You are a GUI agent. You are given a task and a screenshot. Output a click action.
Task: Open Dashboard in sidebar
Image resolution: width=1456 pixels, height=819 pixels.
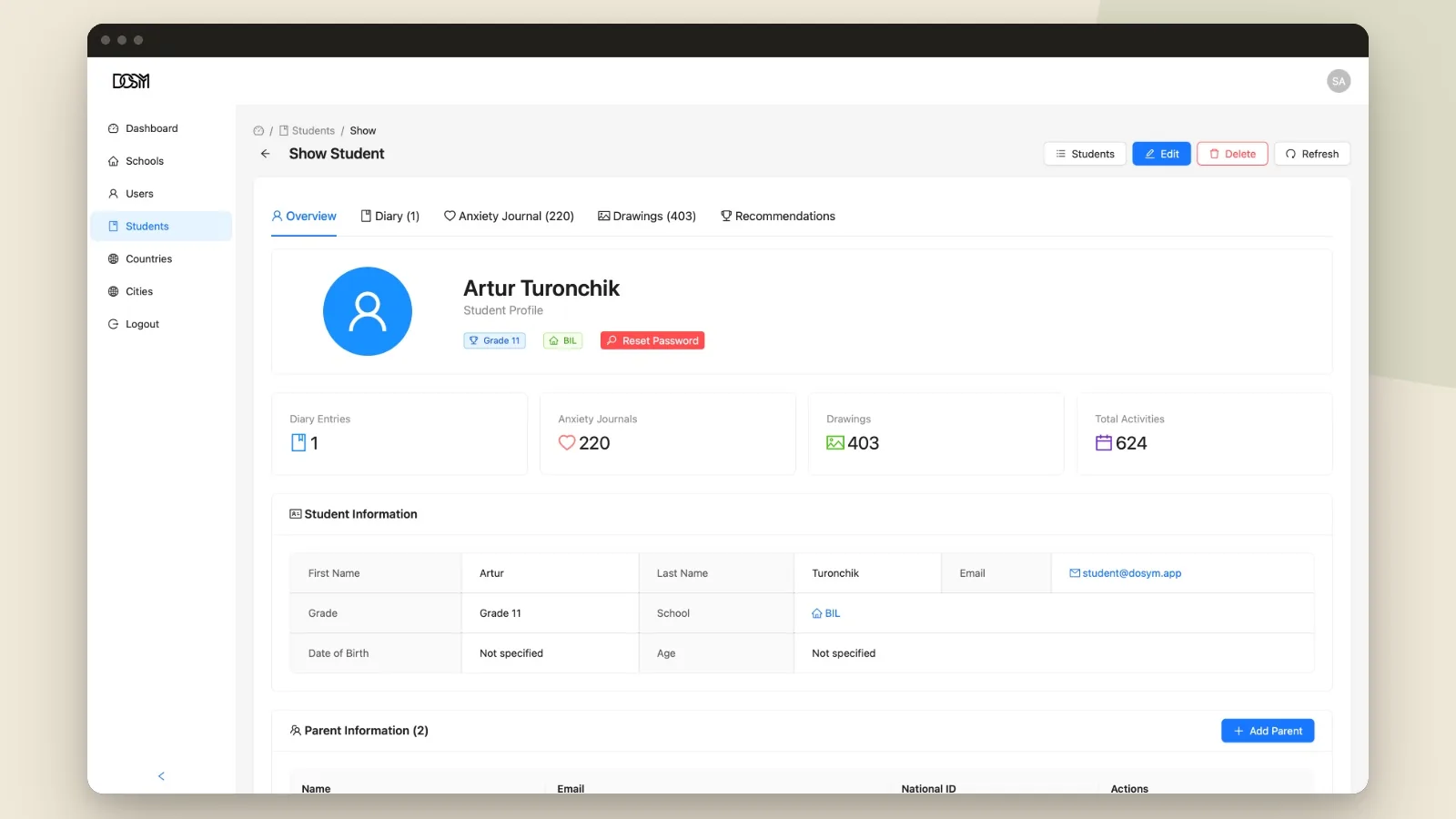click(161, 128)
